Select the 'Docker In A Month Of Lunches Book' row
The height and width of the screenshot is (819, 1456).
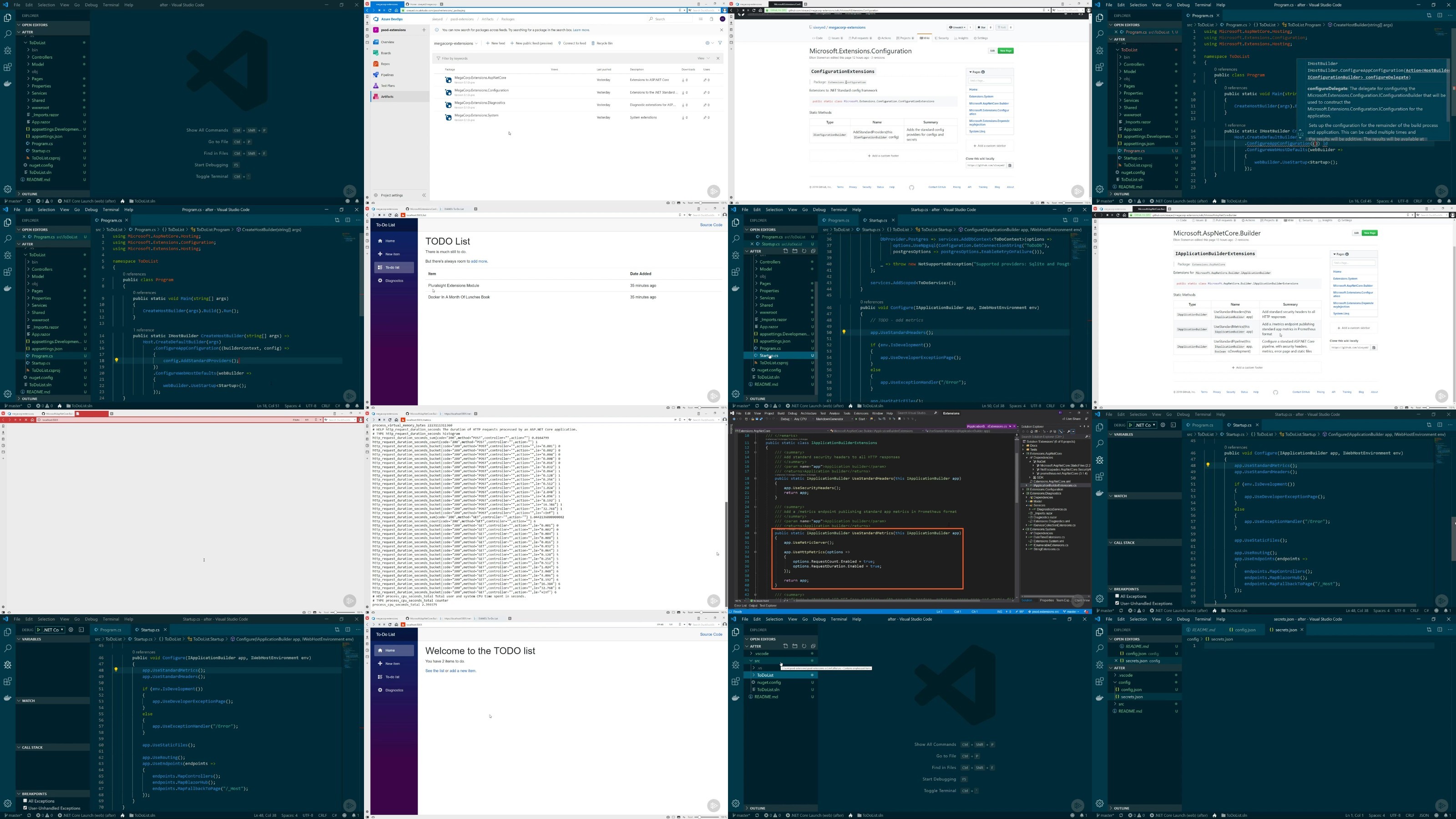click(574, 297)
